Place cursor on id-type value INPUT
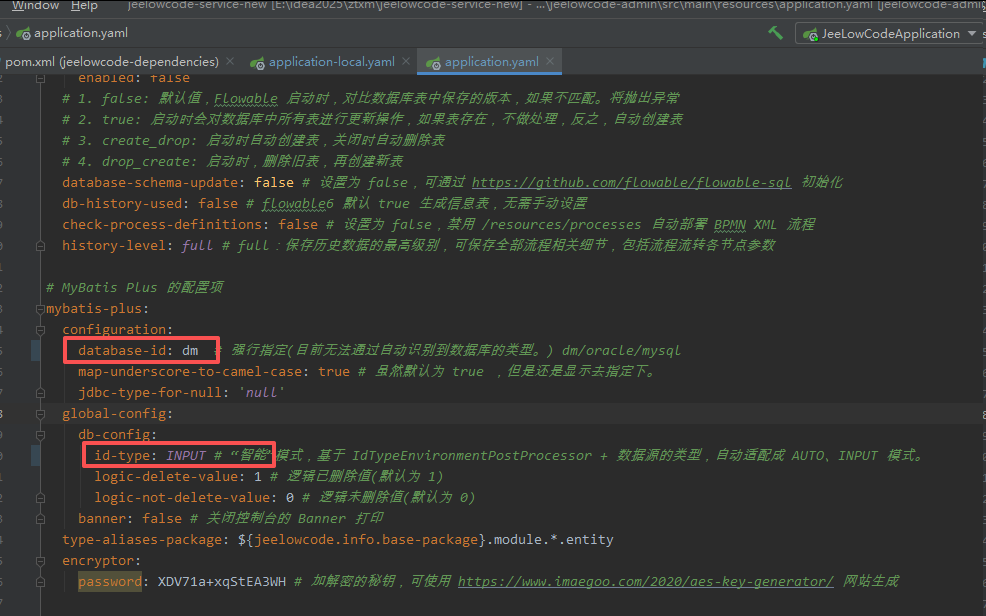 186,455
